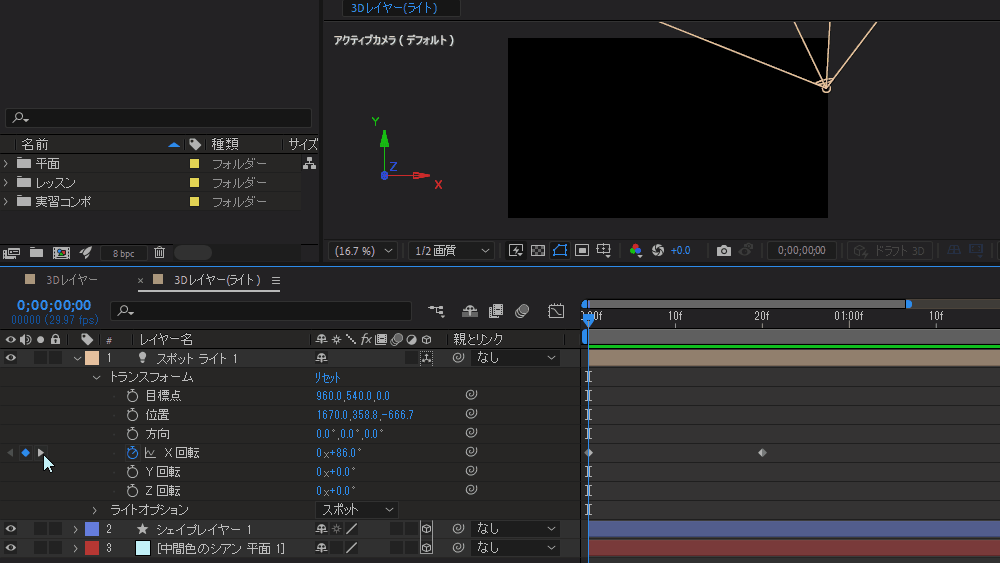The image size is (1000, 563).
Task: Expand the レッスン folder
Action: (6, 183)
